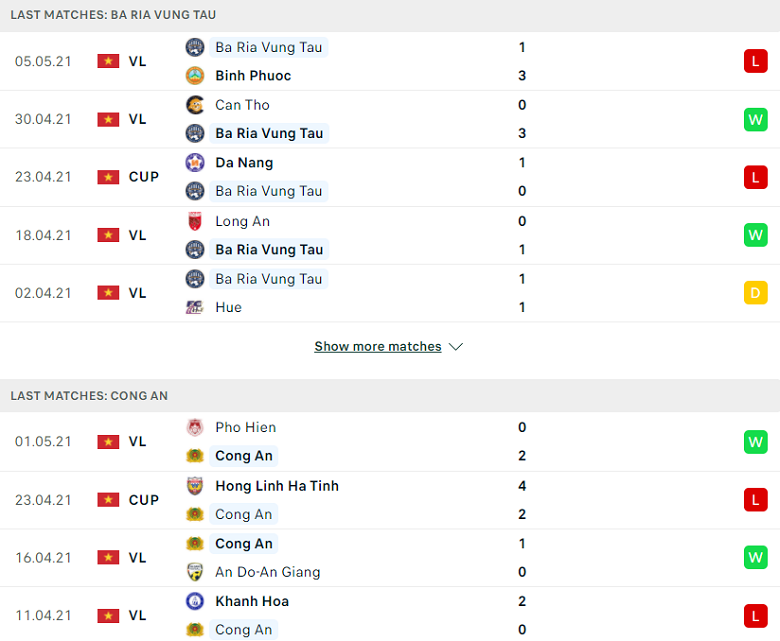This screenshot has width=780, height=641.
Task: Click the Can Tho team crest
Action: pos(195,105)
